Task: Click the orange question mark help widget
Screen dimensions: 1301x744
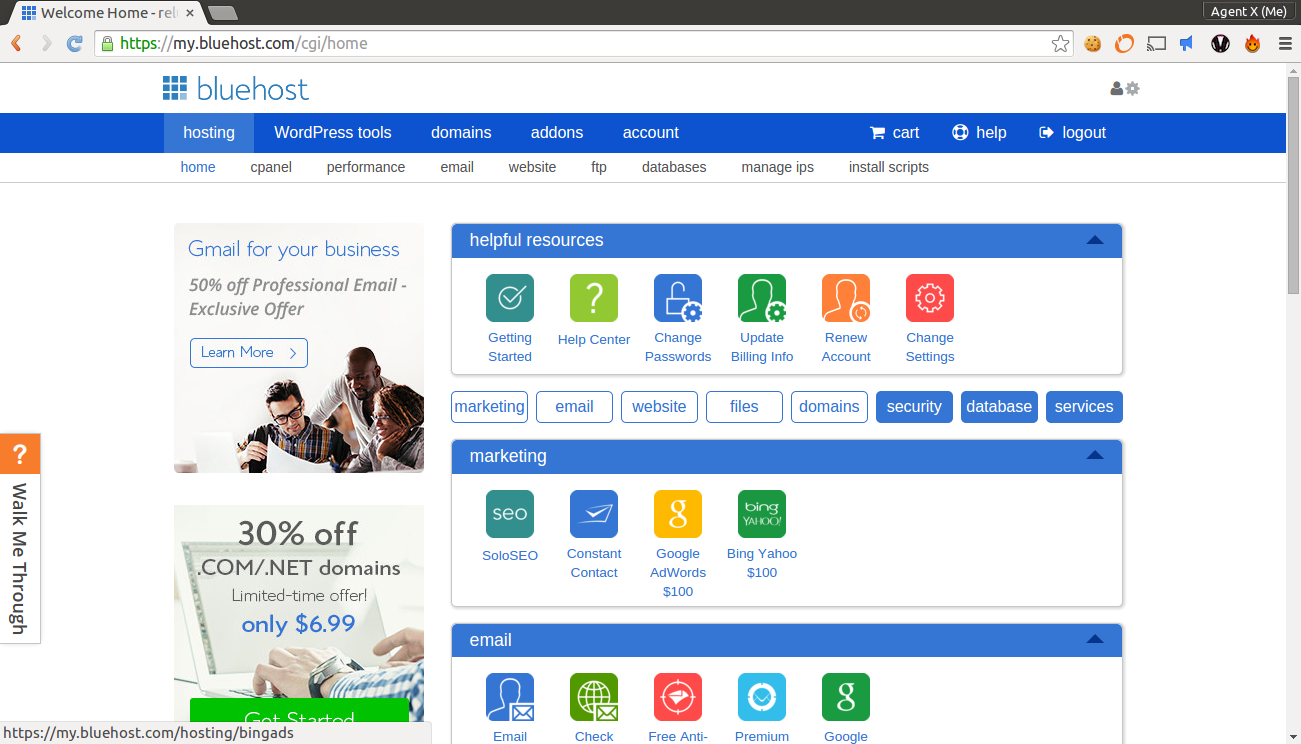Action: (x=20, y=455)
